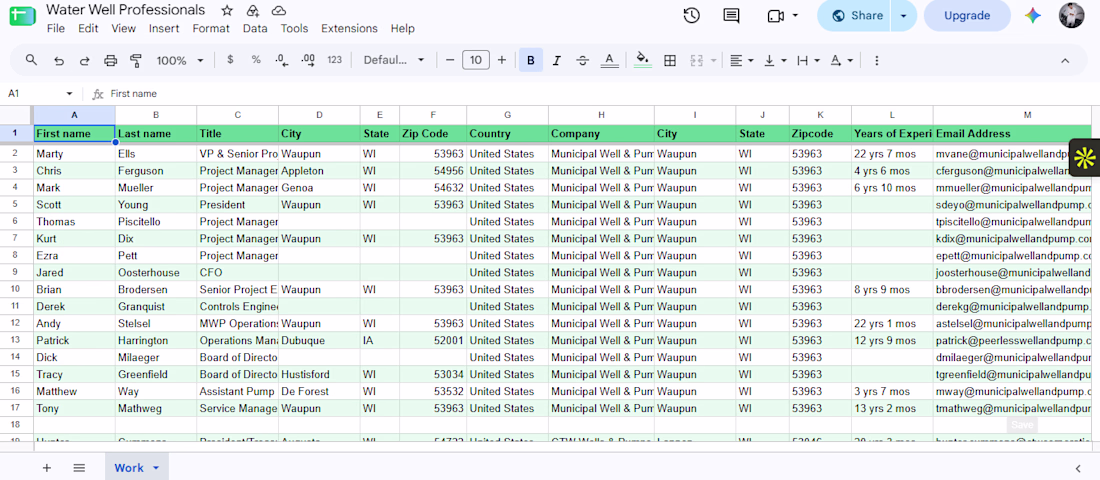Click the Share button
Image resolution: width=1100 pixels, height=480 pixels.
click(x=855, y=15)
